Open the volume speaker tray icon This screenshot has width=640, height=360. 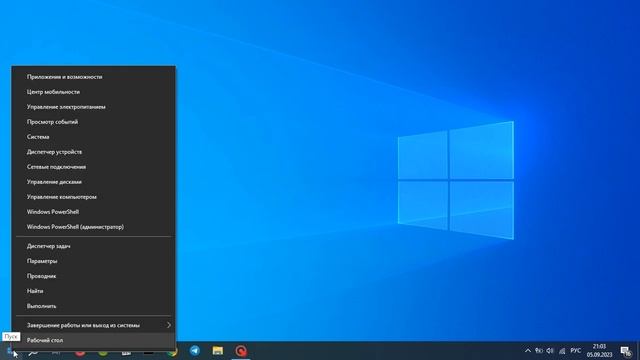tap(550, 351)
